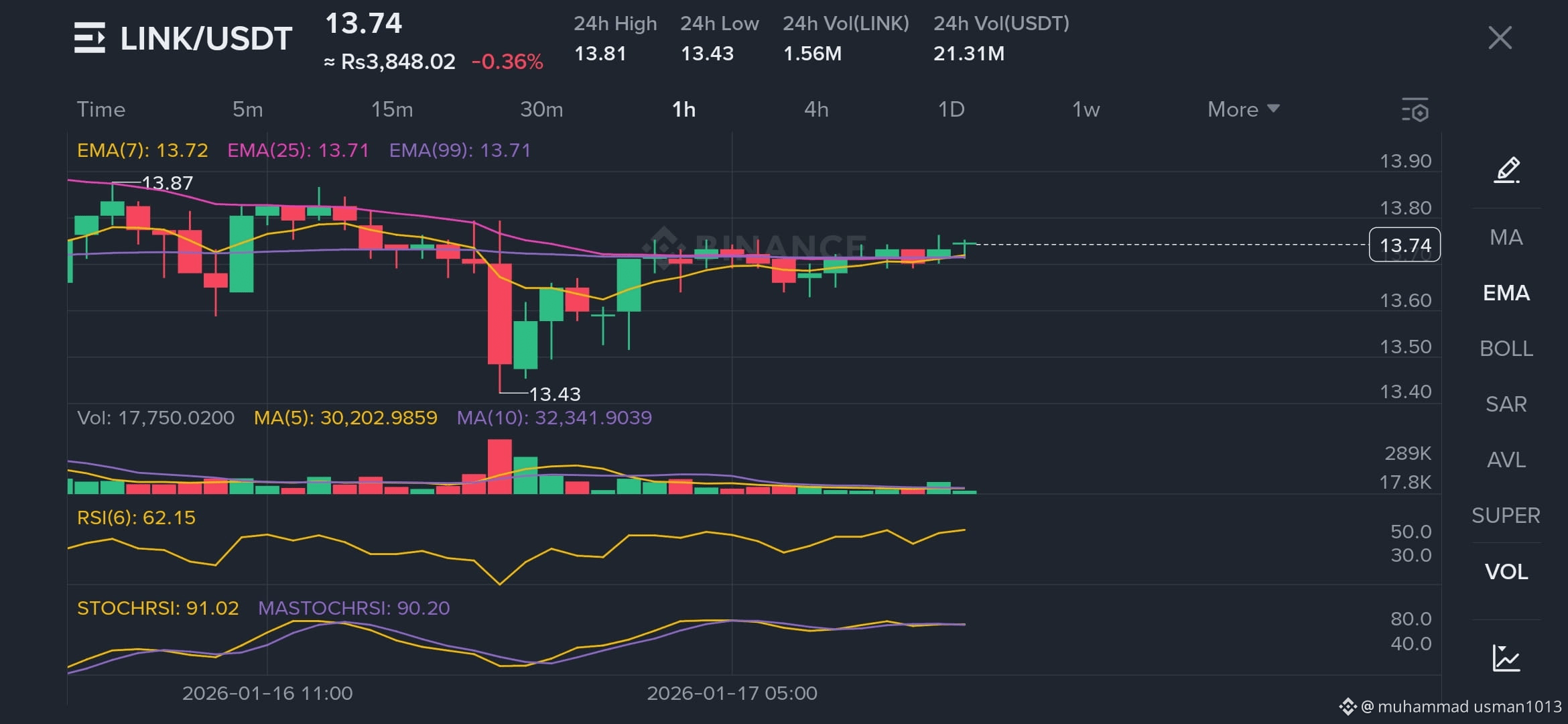Toggle the AVL indicator
This screenshot has width=1568, height=724.
[x=1506, y=460]
